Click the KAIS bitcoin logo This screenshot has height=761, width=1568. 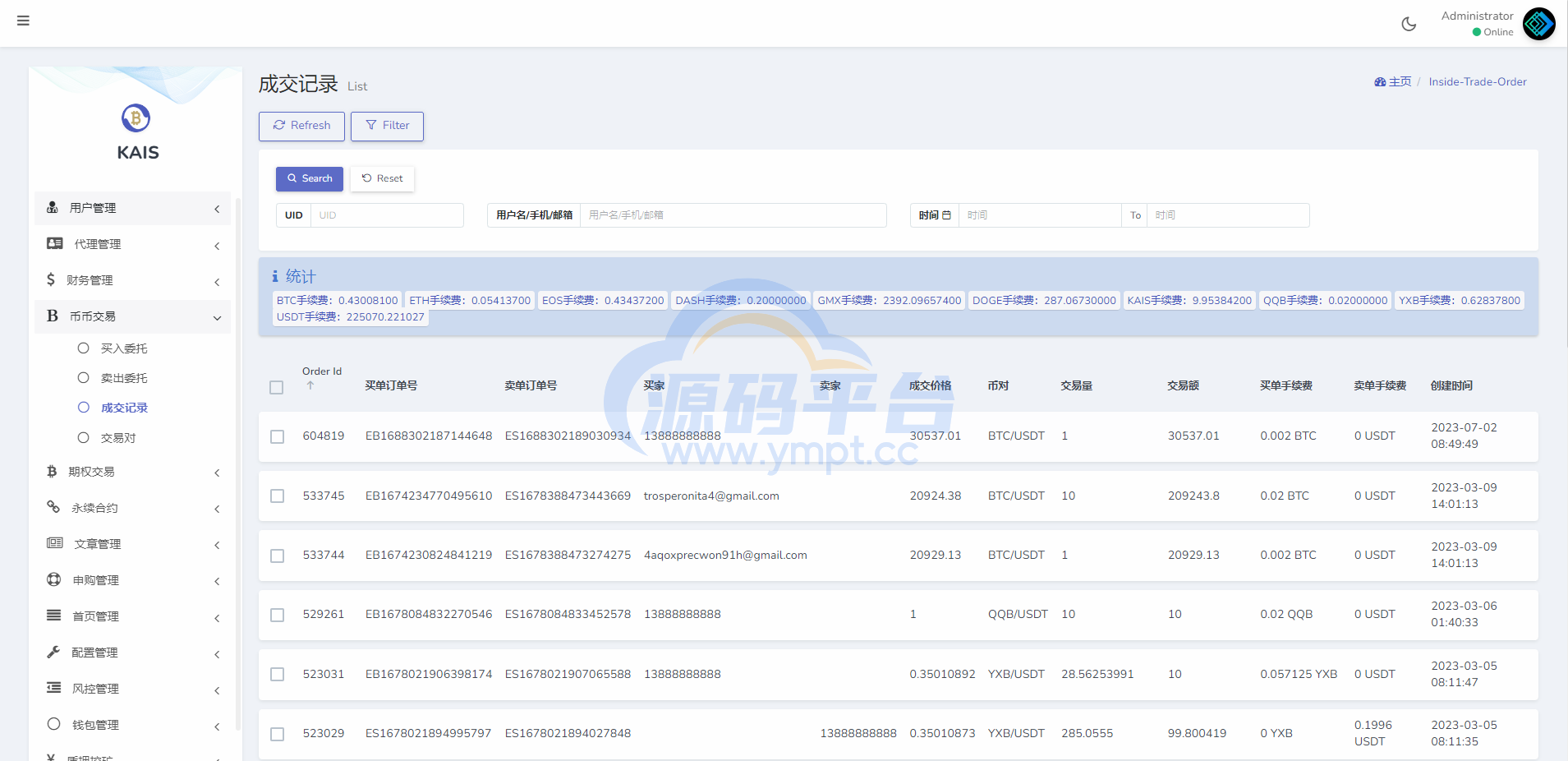(x=136, y=118)
